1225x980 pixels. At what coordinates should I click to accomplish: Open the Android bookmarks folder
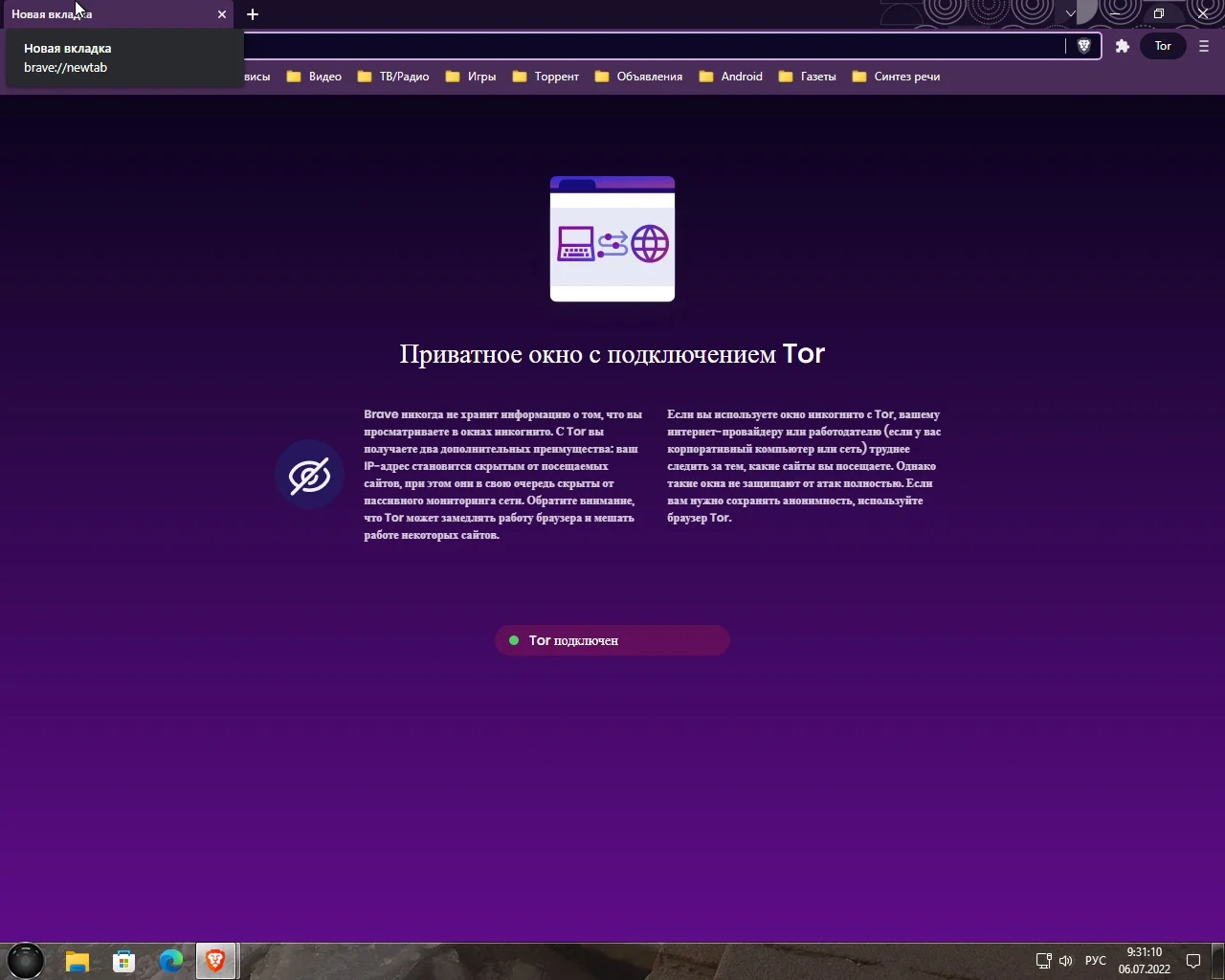pos(730,77)
